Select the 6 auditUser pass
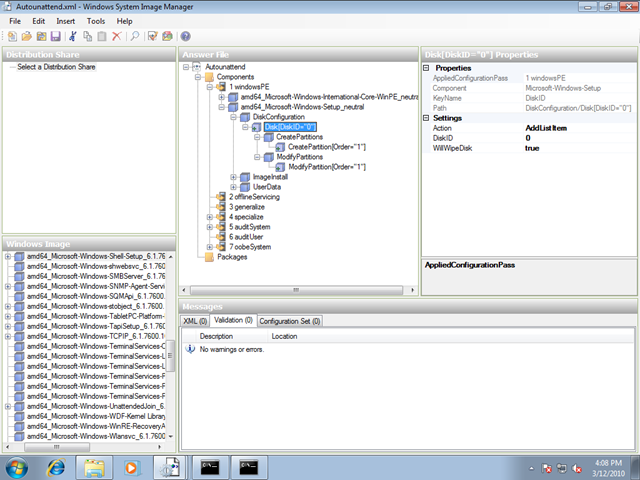This screenshot has width=640, height=480. click(246, 237)
